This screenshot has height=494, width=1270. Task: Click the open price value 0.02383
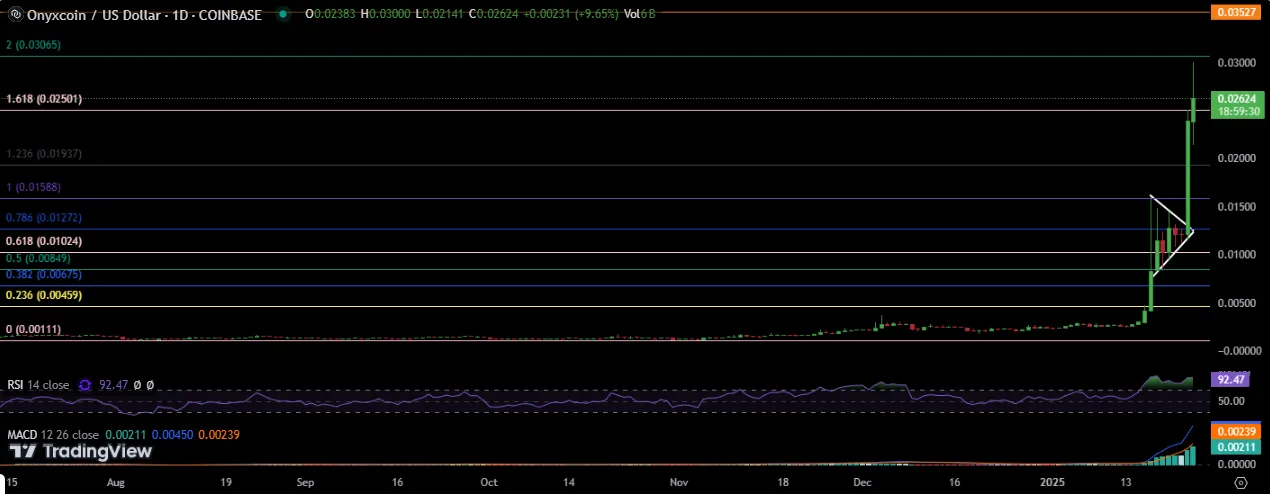335,14
